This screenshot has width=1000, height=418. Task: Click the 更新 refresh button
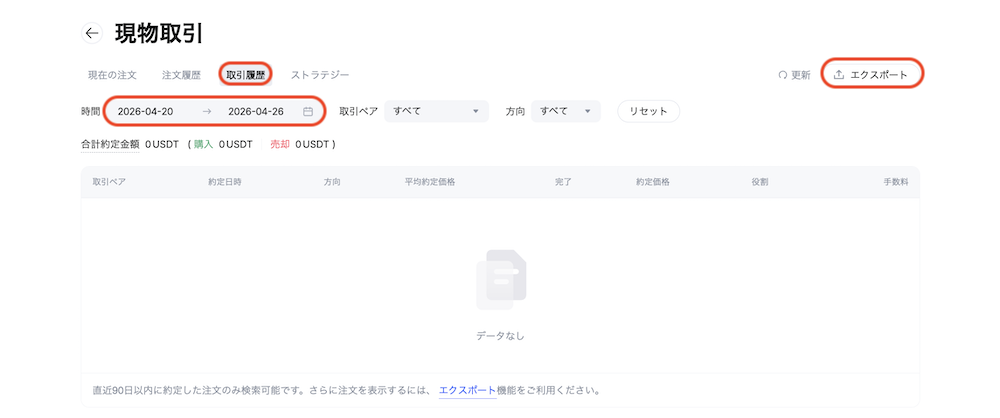pos(794,75)
